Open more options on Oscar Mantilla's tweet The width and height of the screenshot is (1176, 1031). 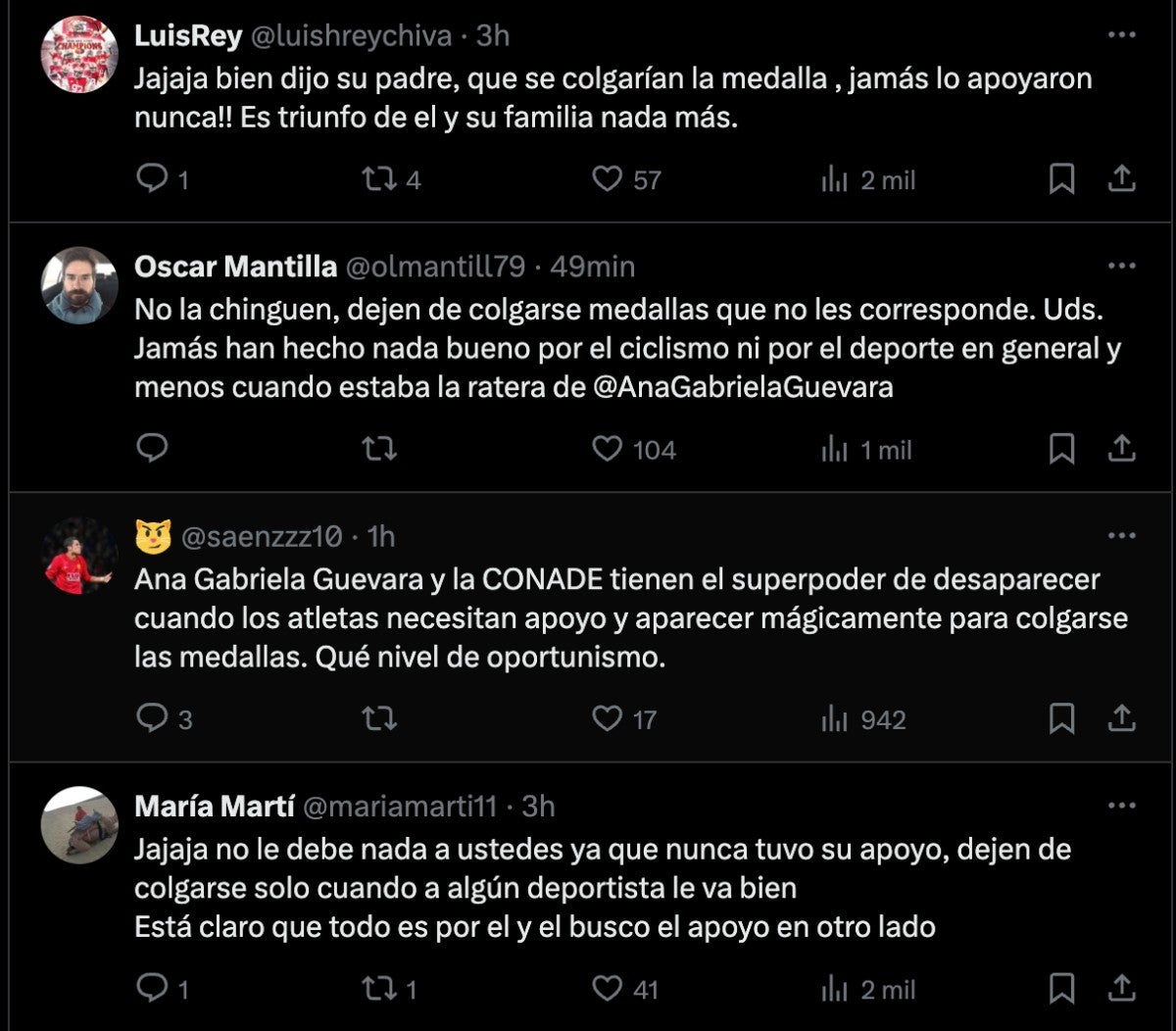click(x=1121, y=266)
